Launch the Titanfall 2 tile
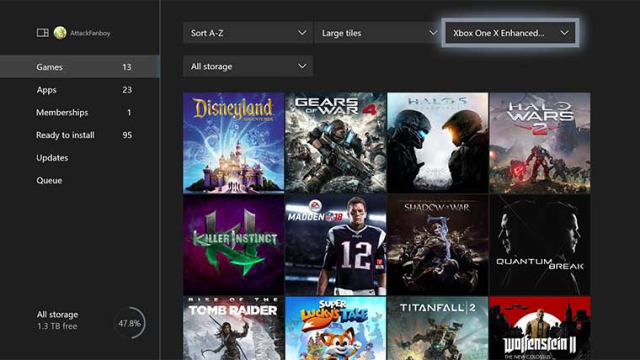 click(438, 328)
